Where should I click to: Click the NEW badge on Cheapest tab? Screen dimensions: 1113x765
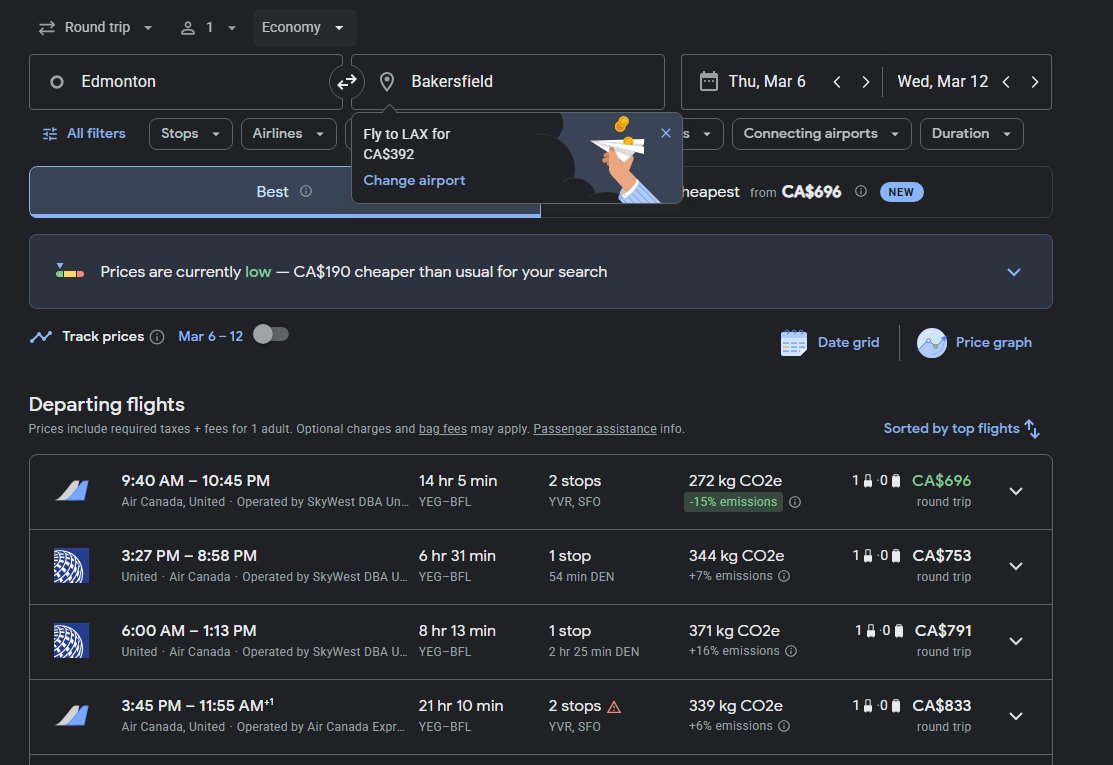point(901,192)
